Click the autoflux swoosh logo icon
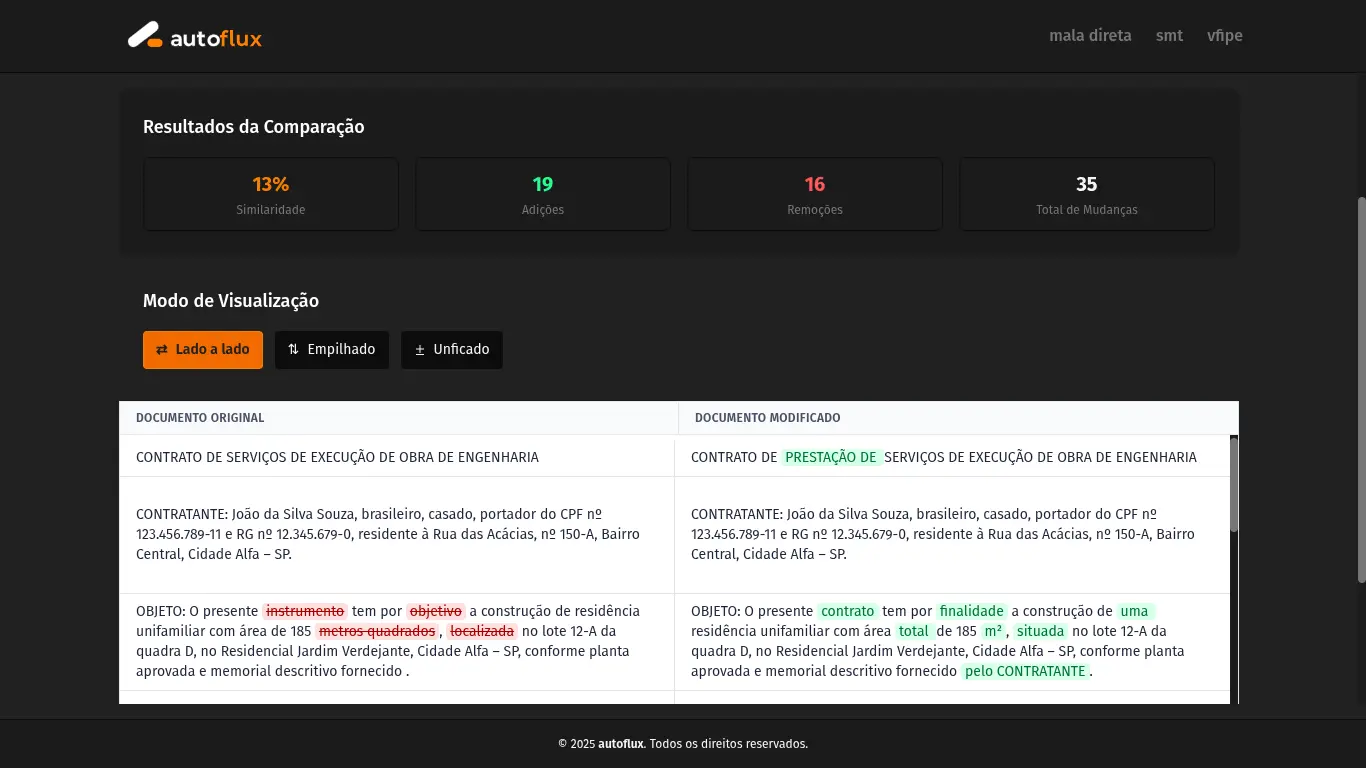The image size is (1366, 768). (143, 35)
